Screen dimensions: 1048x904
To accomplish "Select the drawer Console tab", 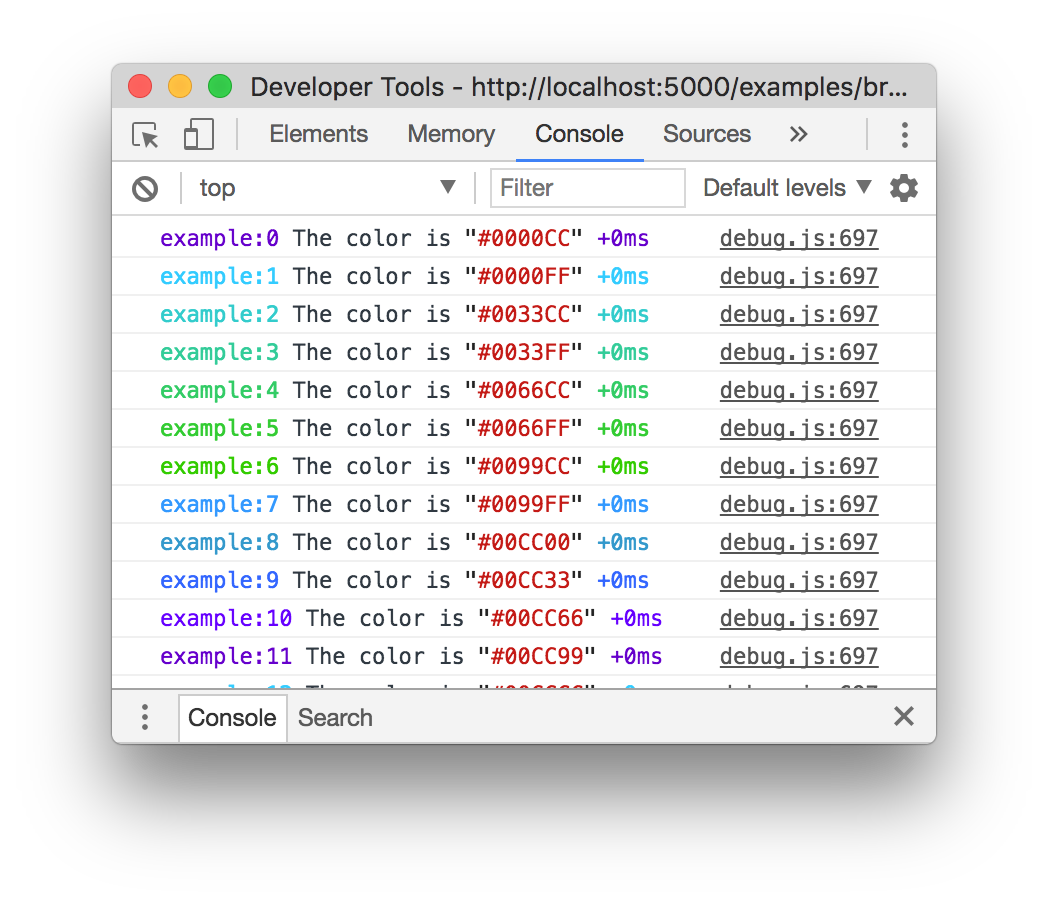I will (x=233, y=718).
